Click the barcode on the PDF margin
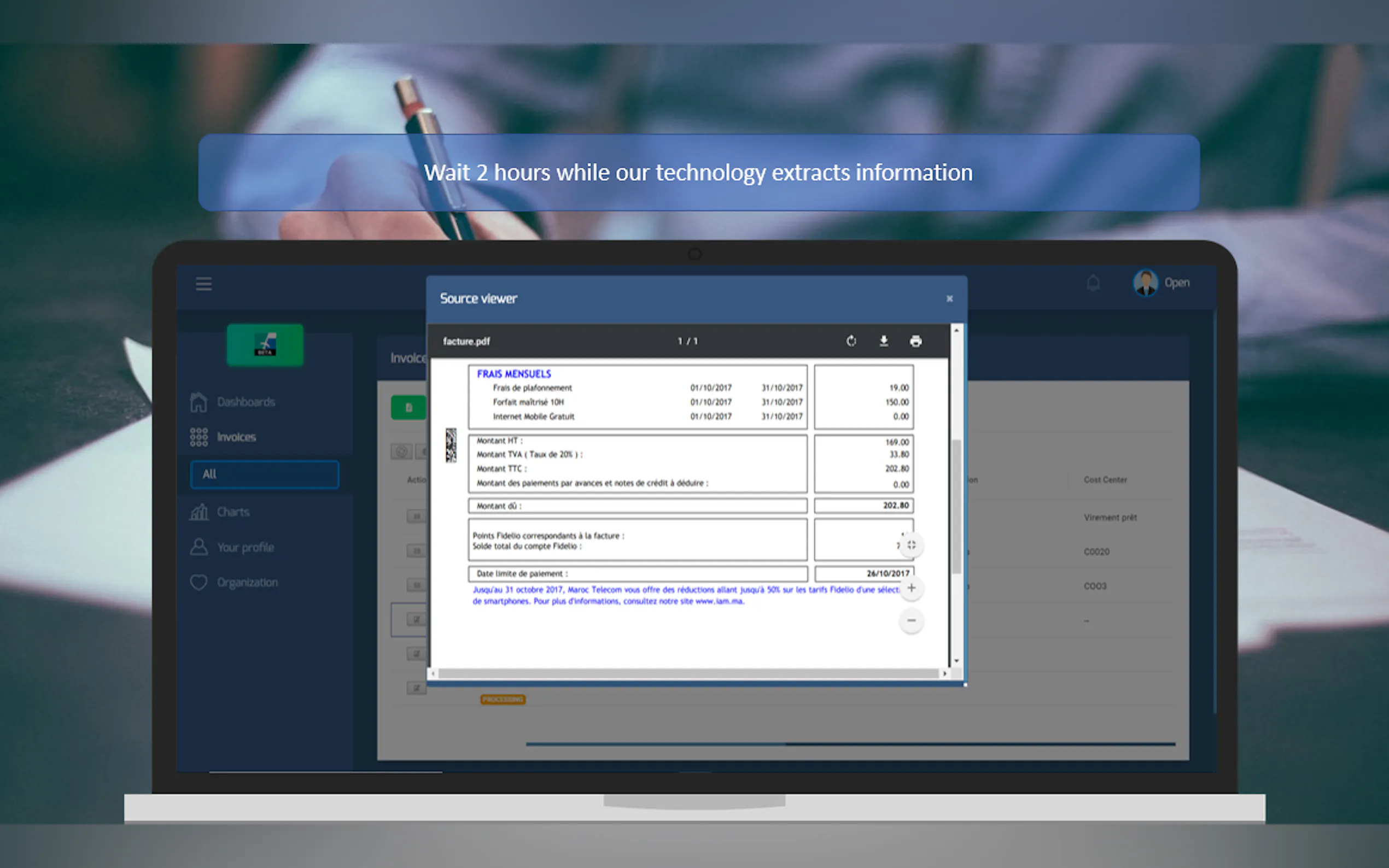Viewport: 1389px width, 868px height. pyautogui.click(x=451, y=445)
